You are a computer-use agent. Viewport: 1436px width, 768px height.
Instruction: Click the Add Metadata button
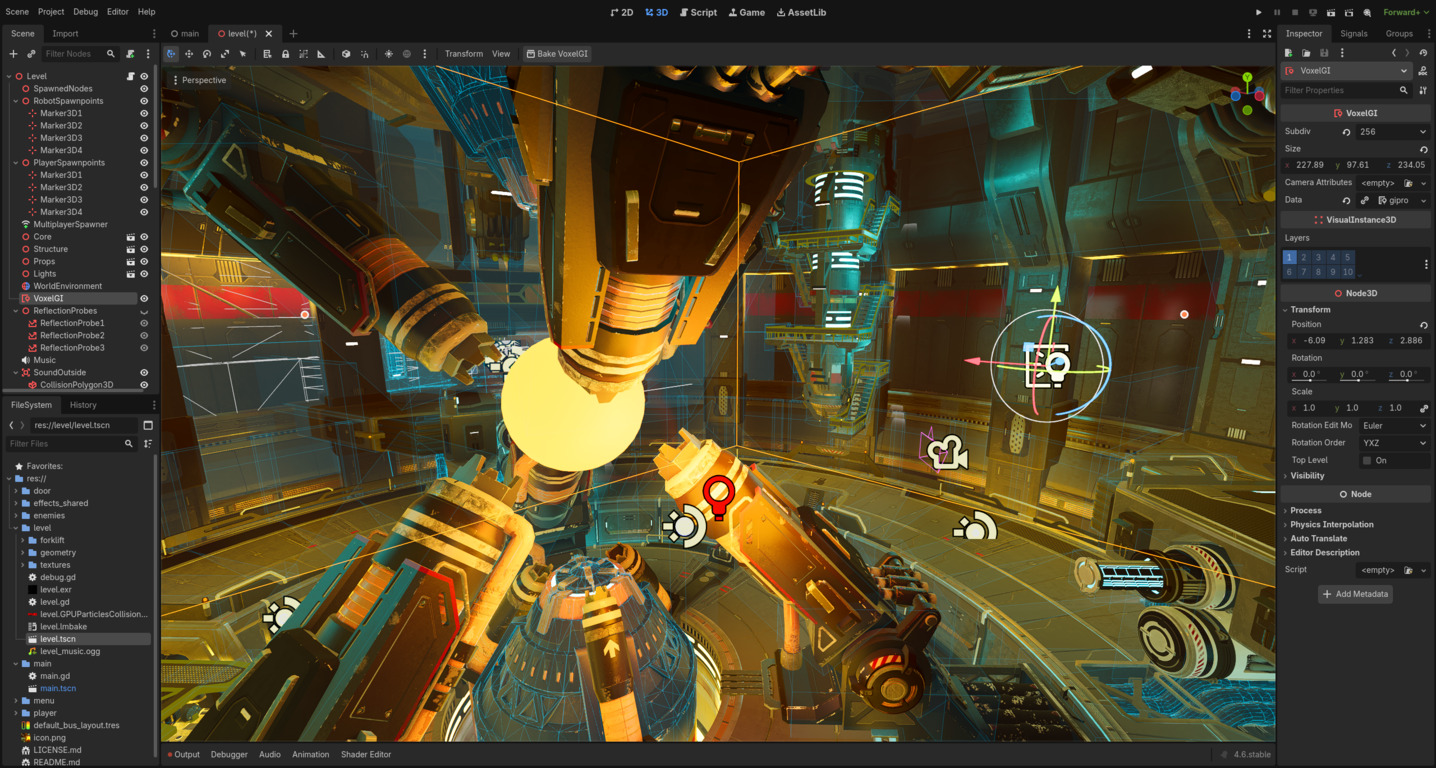coord(1355,594)
